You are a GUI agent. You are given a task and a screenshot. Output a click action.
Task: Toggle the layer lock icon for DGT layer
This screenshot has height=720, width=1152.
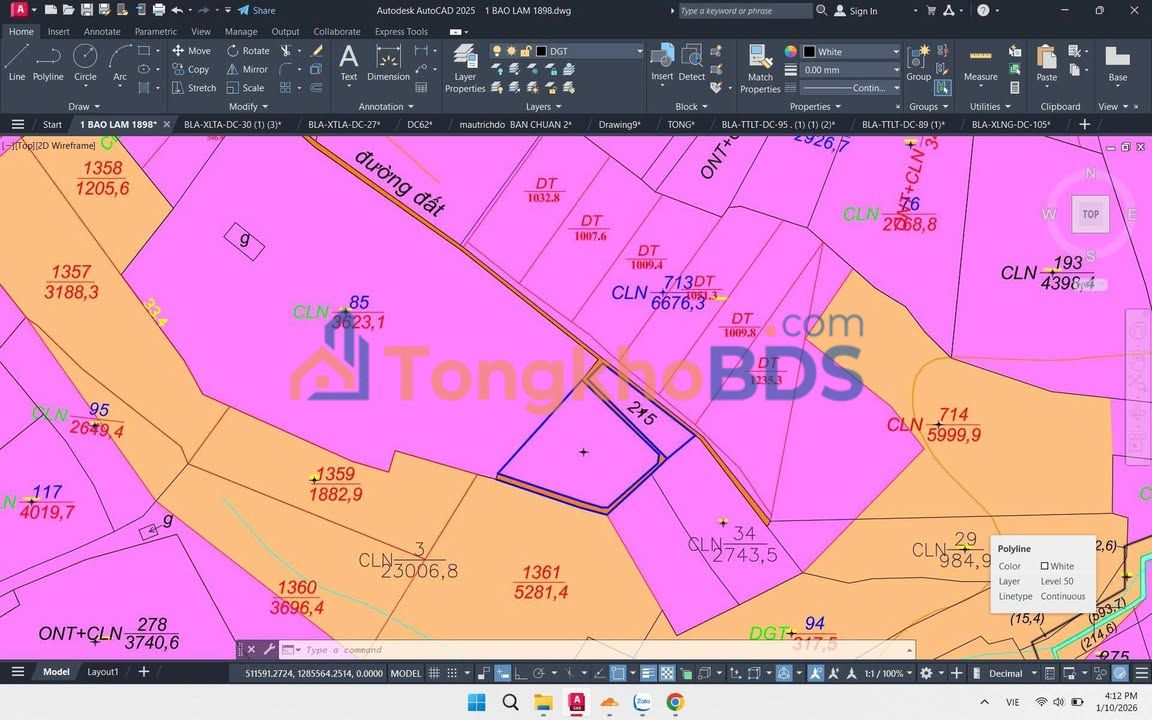coord(526,51)
